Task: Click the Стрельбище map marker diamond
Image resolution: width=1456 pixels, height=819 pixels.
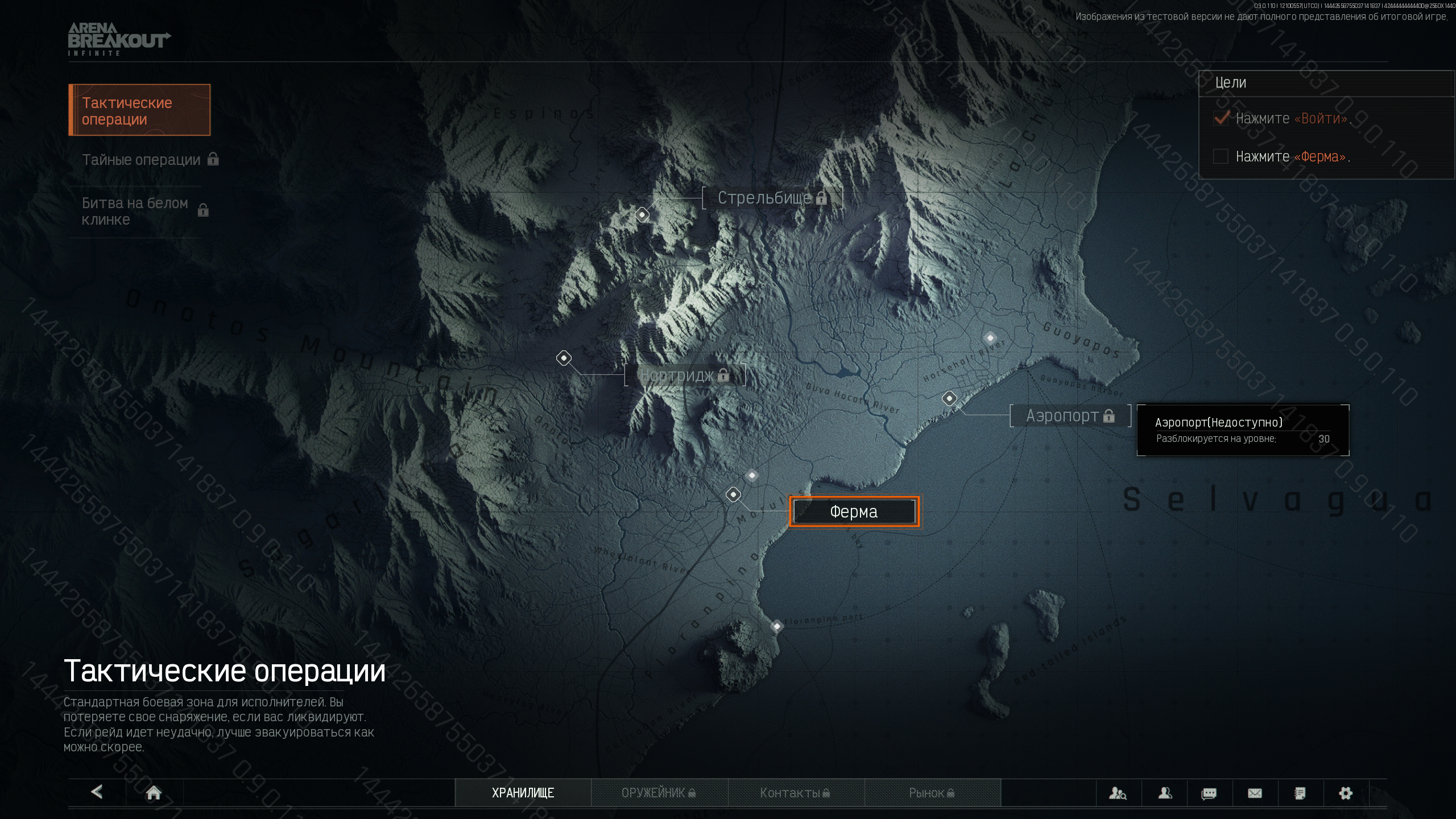Action: pyautogui.click(x=642, y=214)
